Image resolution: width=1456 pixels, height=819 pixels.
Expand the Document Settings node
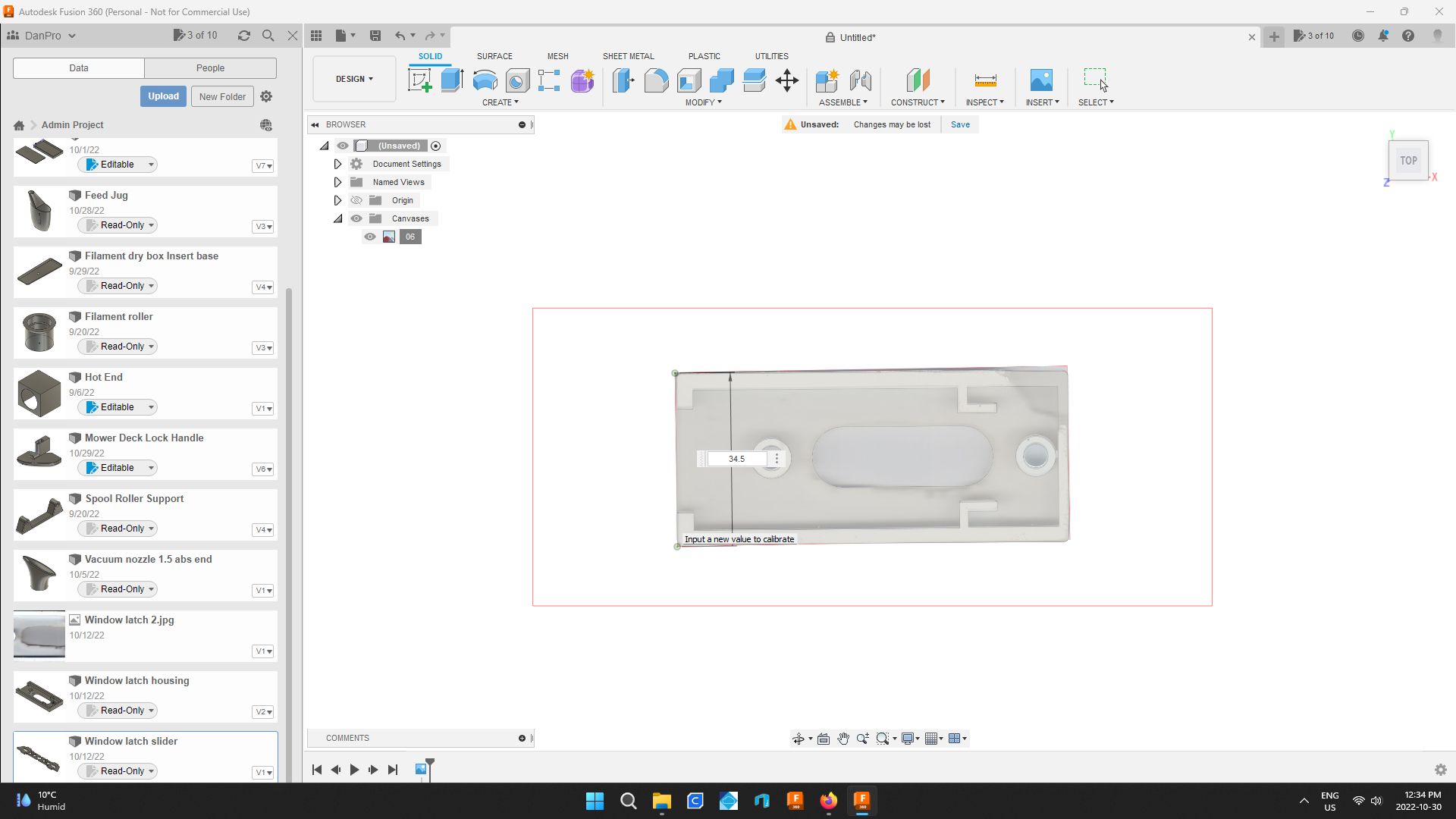pos(337,164)
